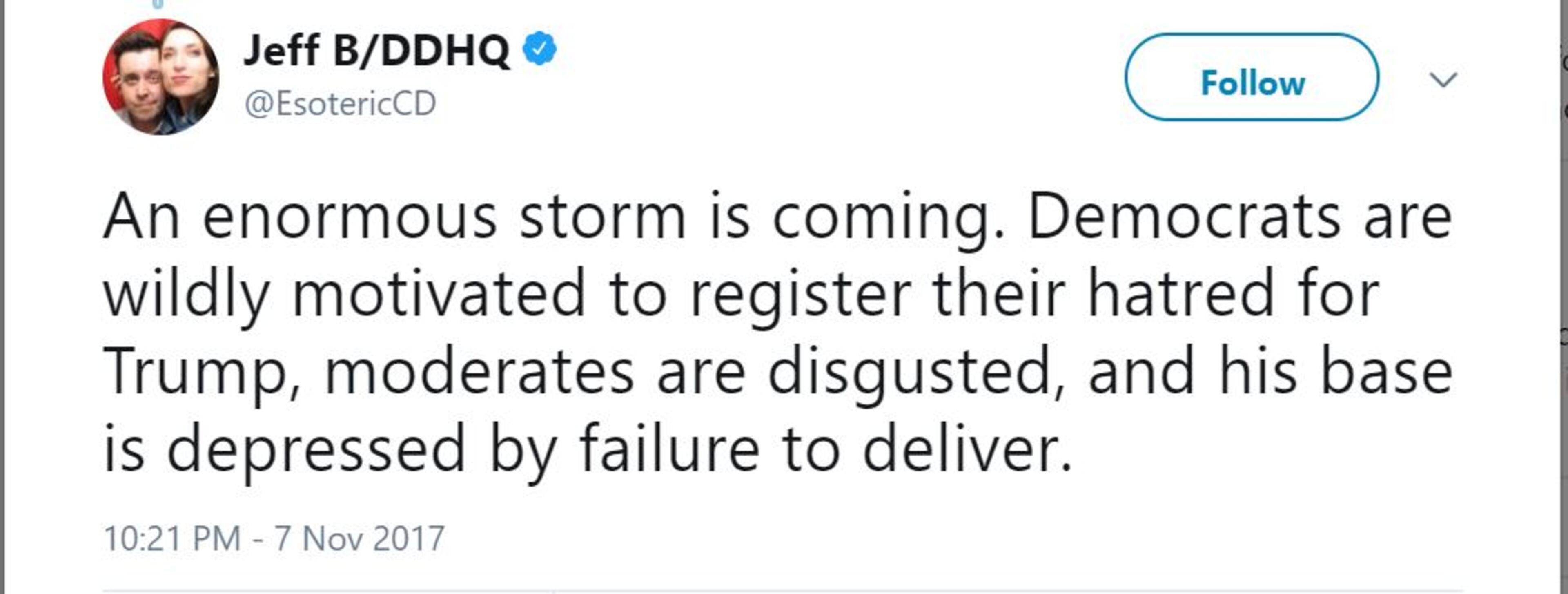Click the 7 Nov 2017 date
This screenshot has width=1568, height=594.
click(359, 538)
